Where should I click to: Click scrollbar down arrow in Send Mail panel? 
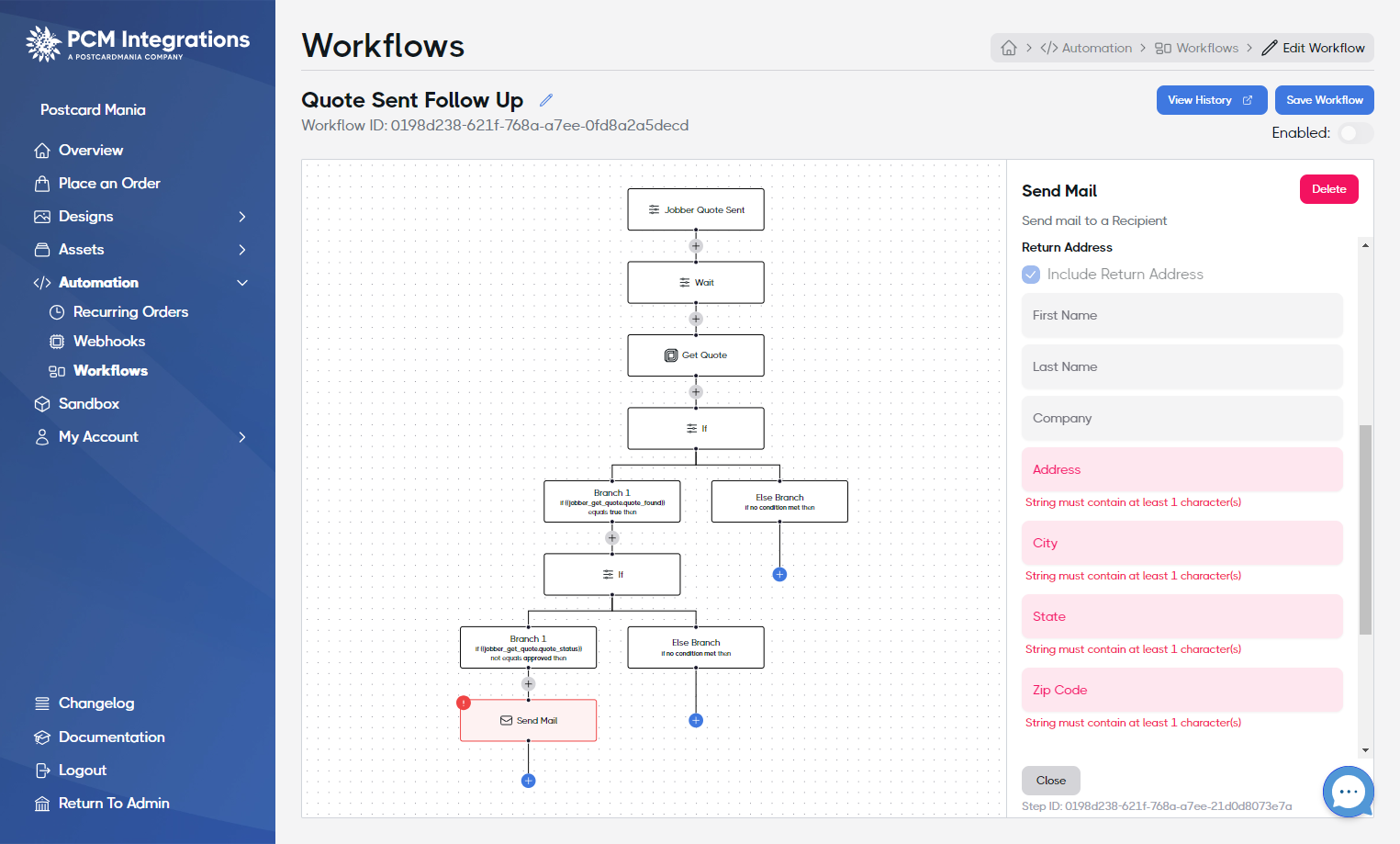(1365, 750)
